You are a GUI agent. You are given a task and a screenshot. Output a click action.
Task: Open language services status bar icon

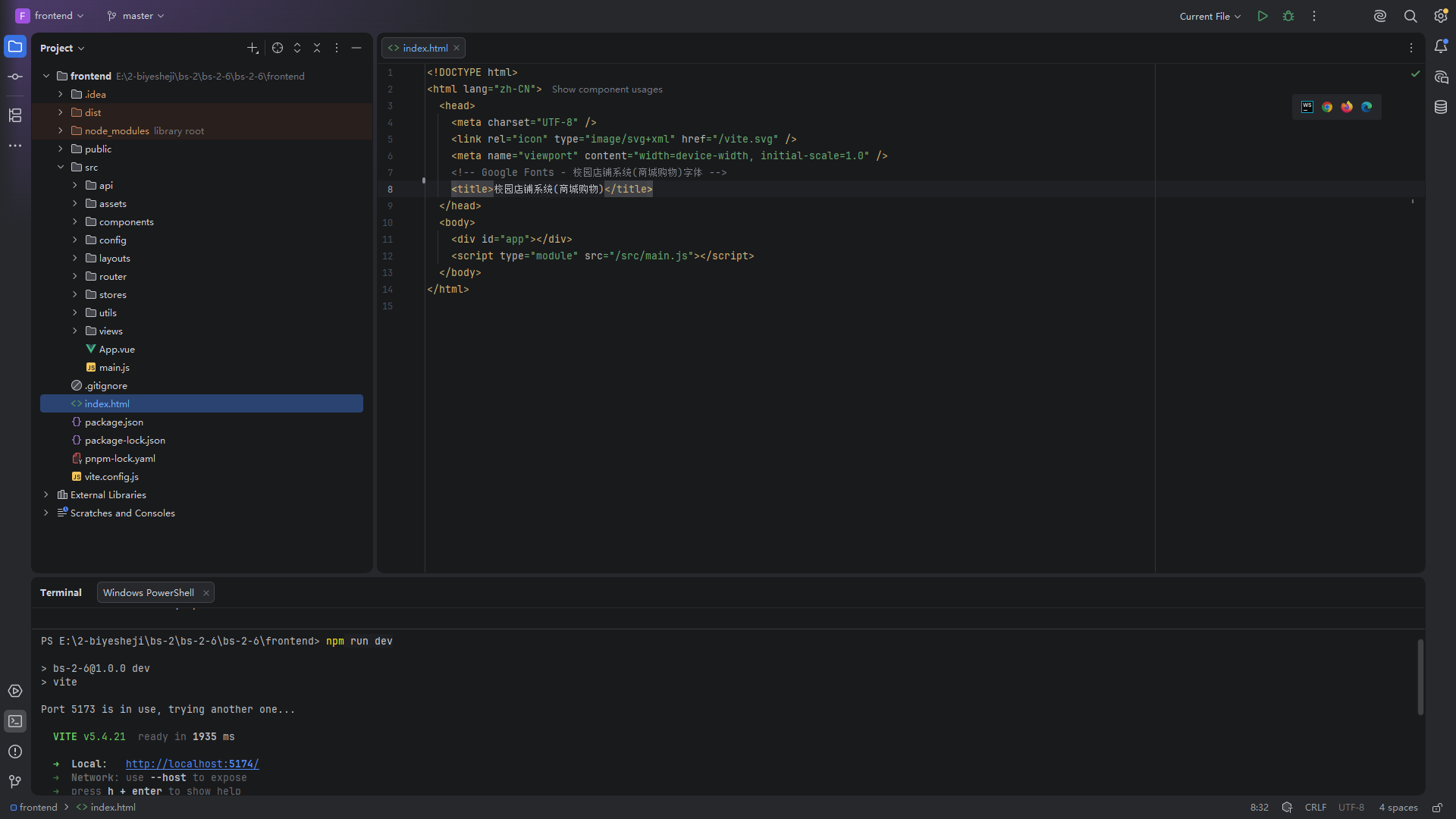tap(1287, 808)
